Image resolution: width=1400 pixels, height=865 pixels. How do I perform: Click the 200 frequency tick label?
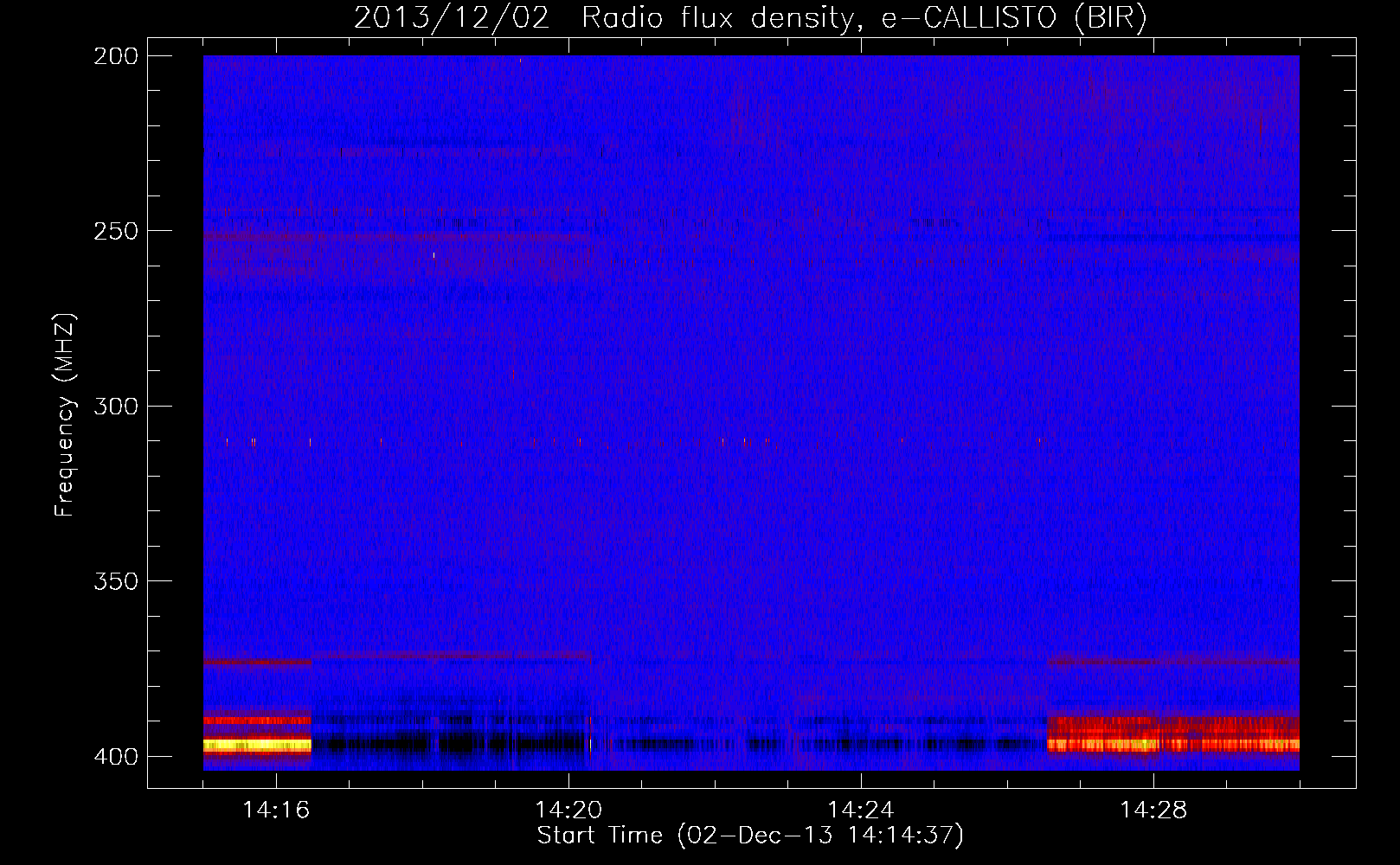116,56
